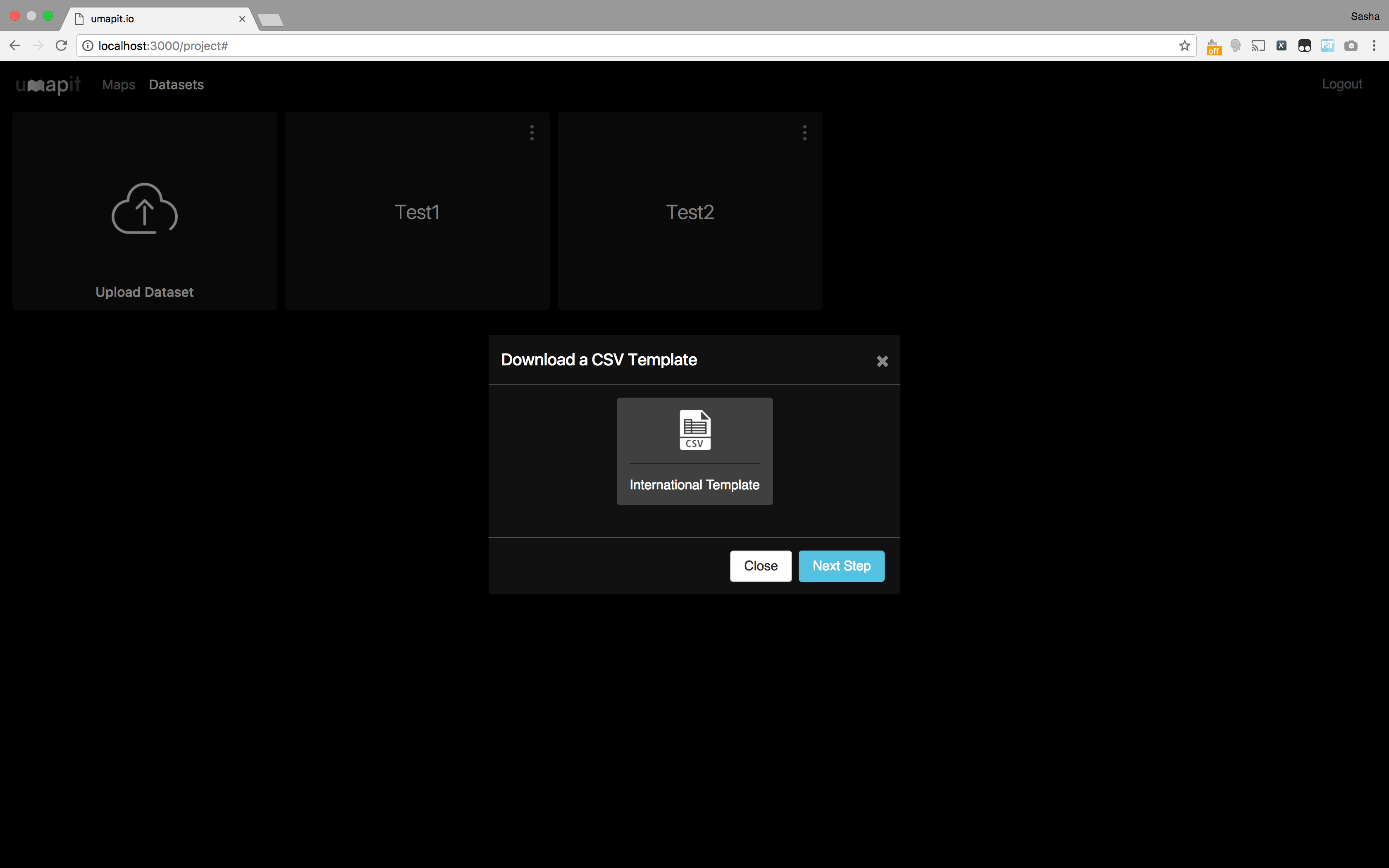This screenshot has width=1389, height=868.
Task: Go to the Datasets page
Action: pyautogui.click(x=176, y=84)
